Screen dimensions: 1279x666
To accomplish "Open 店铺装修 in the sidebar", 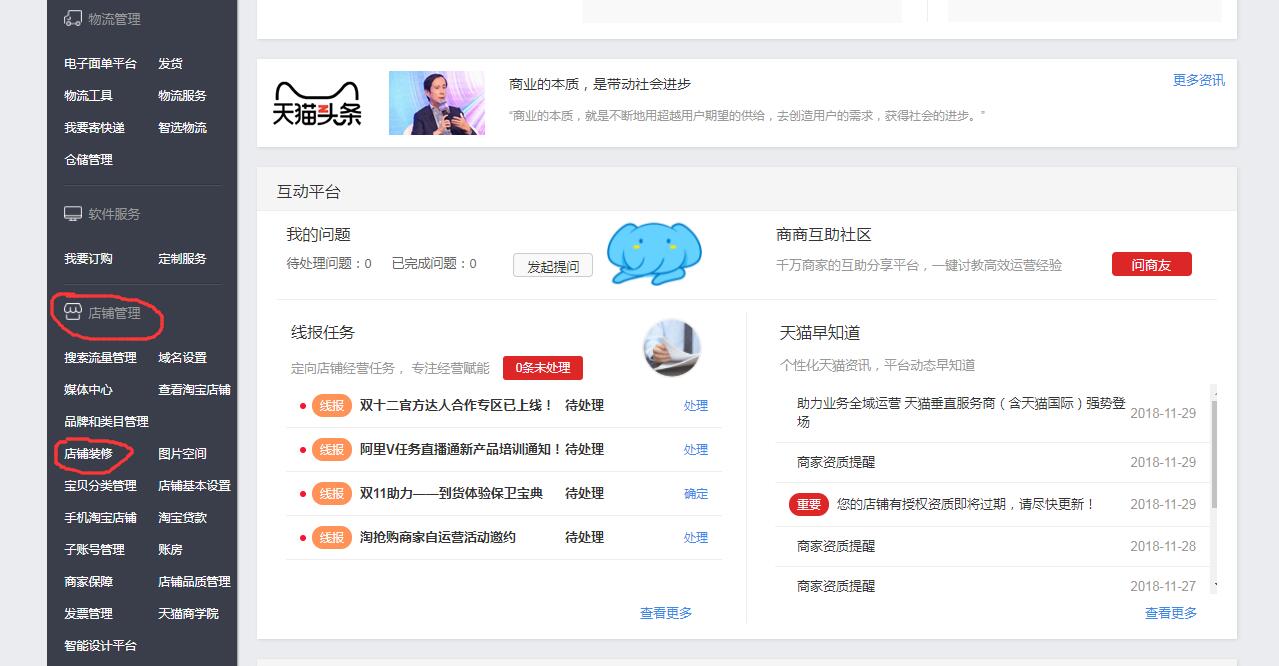I will click(x=88, y=453).
